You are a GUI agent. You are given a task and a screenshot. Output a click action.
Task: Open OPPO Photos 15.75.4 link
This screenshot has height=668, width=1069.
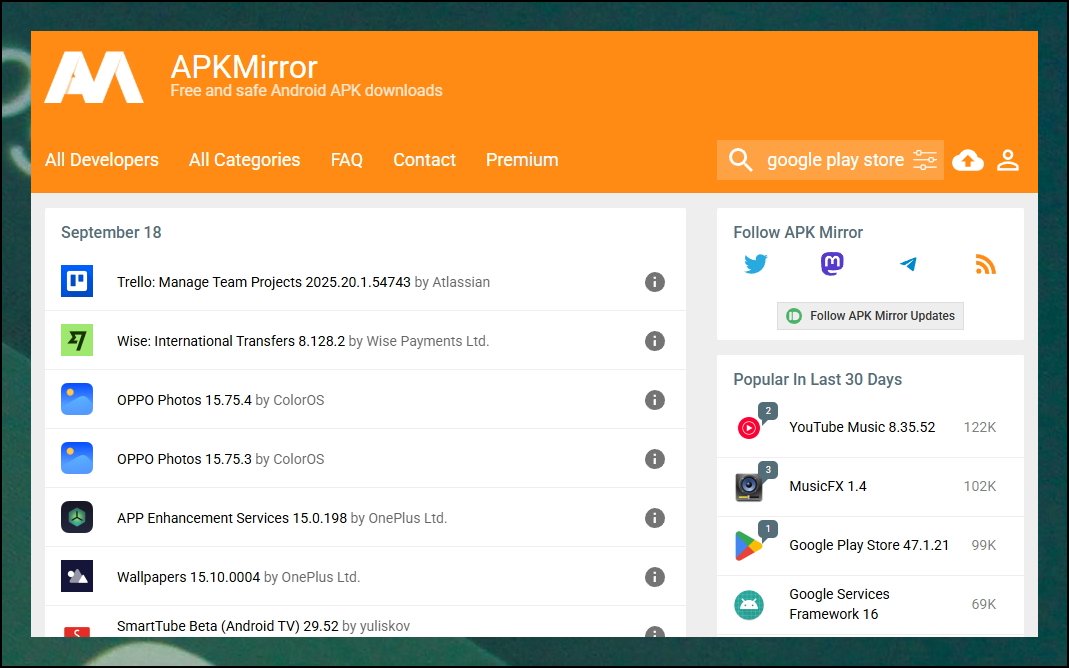(x=184, y=400)
